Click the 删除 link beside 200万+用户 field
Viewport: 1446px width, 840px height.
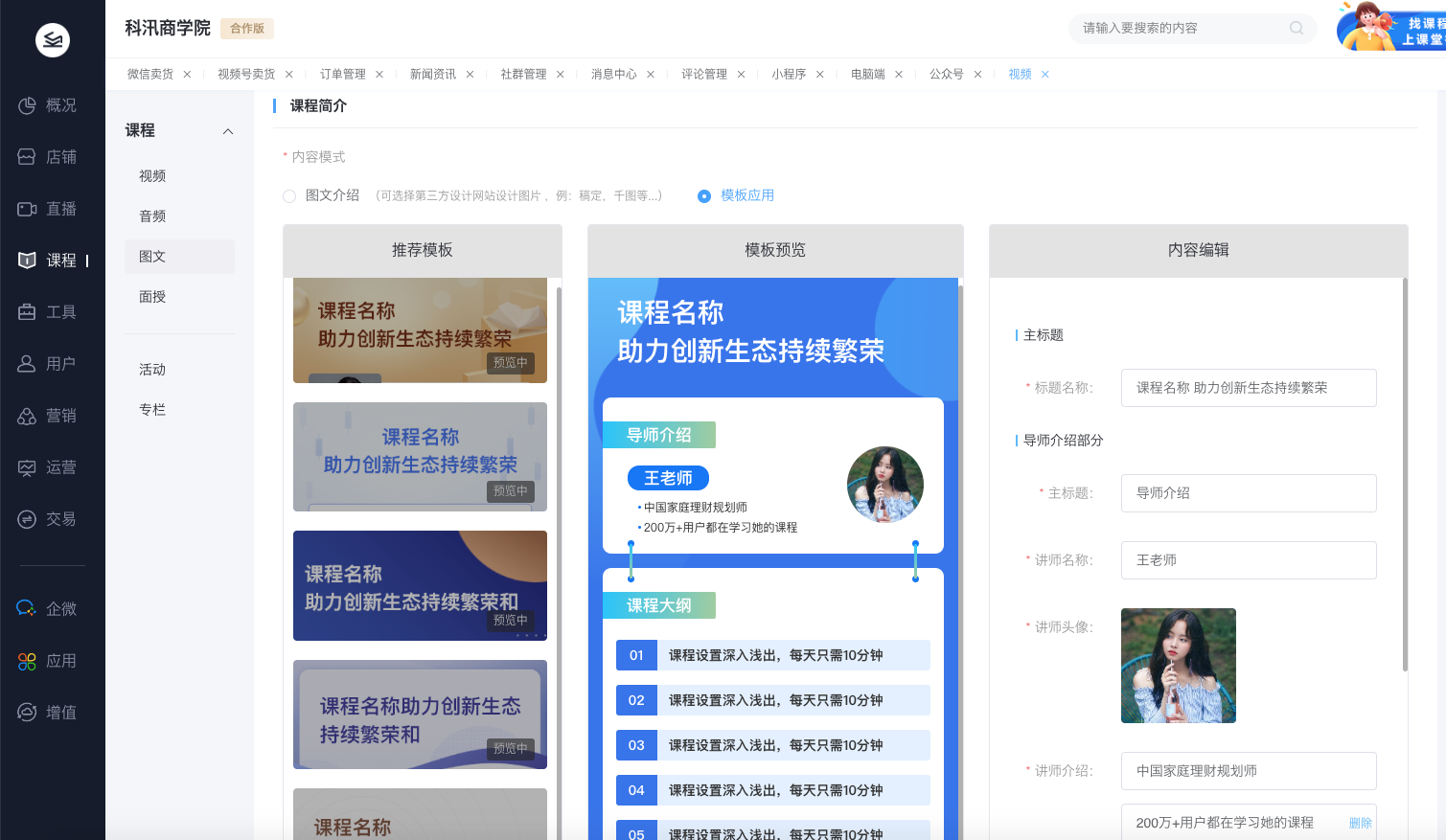pos(1361,823)
